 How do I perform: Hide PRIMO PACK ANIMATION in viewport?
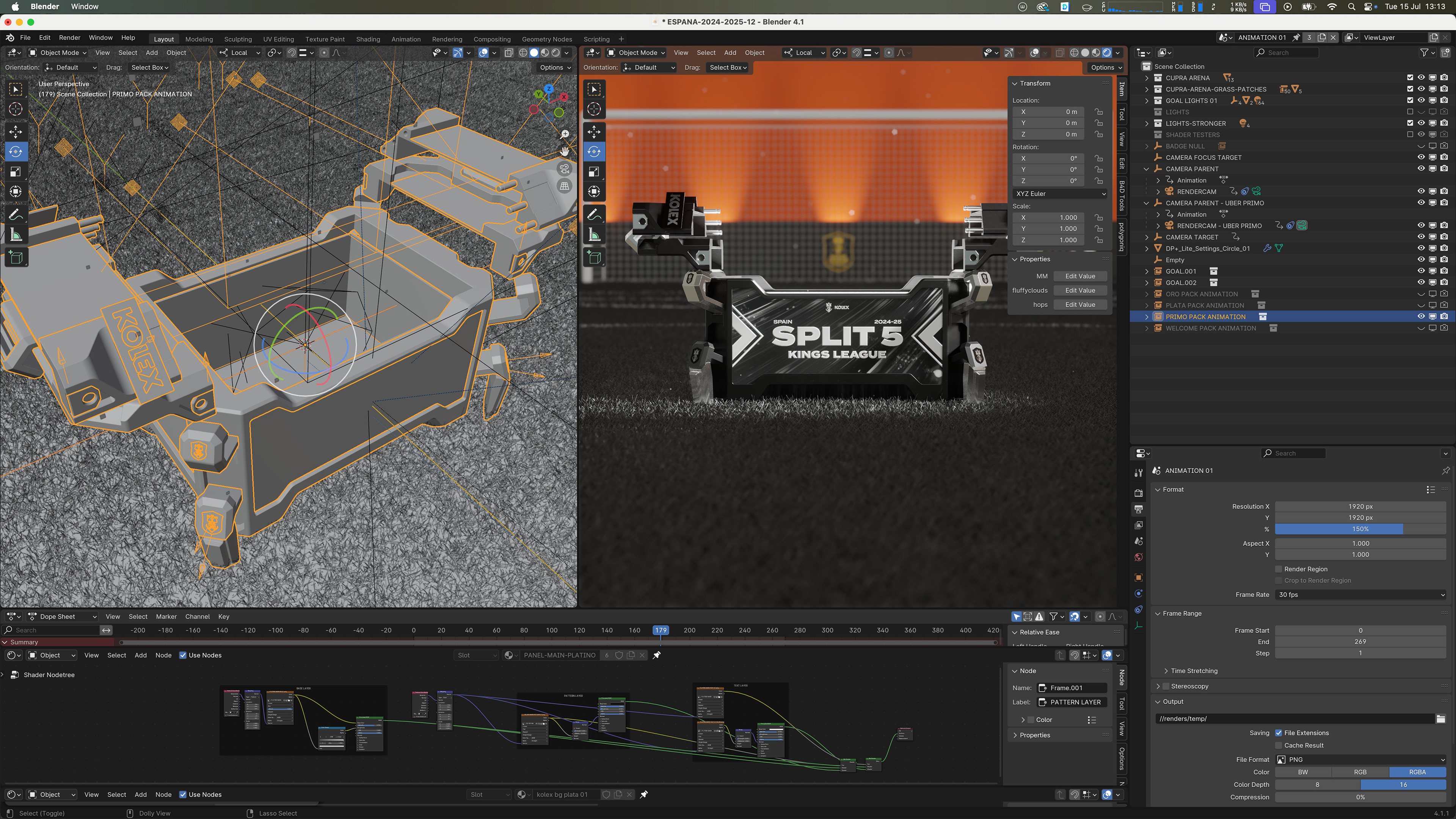1421,317
